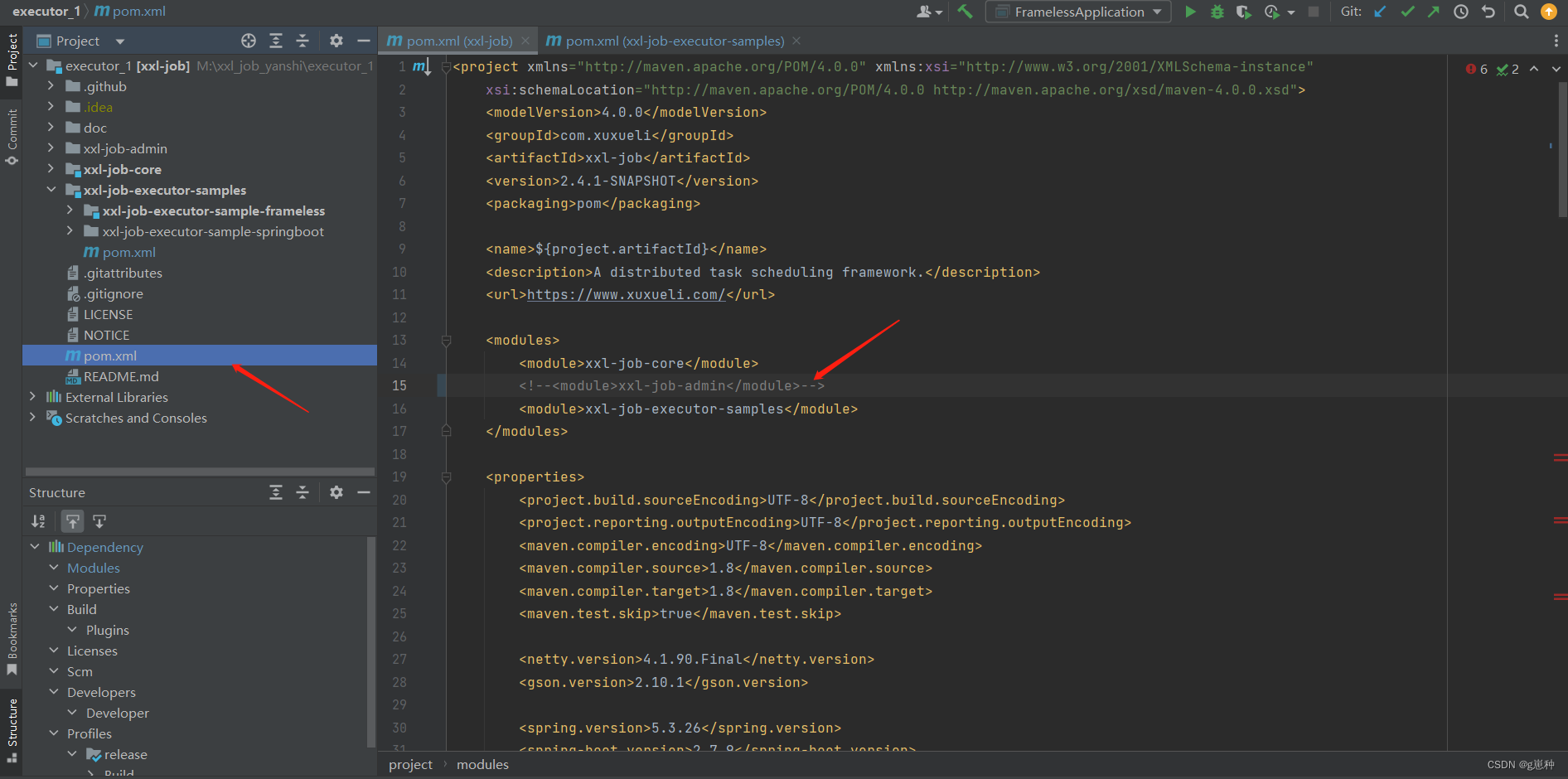Close the pom.xml (xxl-job-executor-samples) tab
Image resolution: width=1568 pixels, height=779 pixels.
(x=796, y=41)
